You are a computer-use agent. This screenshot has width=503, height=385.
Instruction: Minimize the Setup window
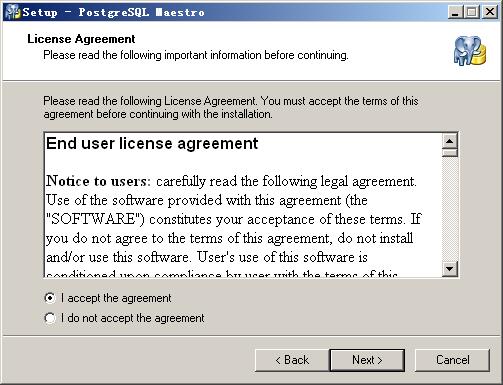click(455, 12)
